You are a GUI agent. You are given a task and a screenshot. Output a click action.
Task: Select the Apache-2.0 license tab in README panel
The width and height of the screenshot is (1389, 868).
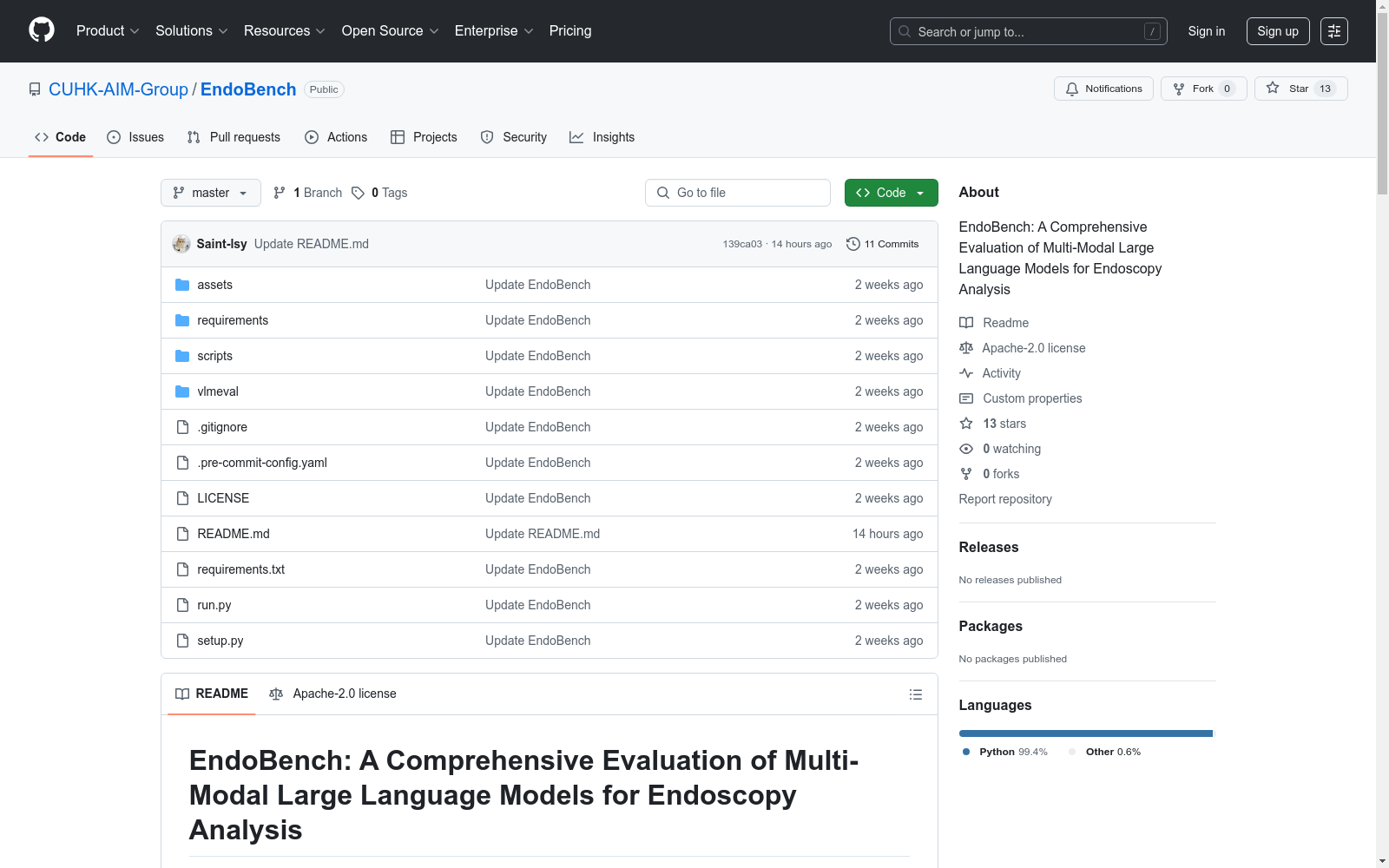coord(333,694)
